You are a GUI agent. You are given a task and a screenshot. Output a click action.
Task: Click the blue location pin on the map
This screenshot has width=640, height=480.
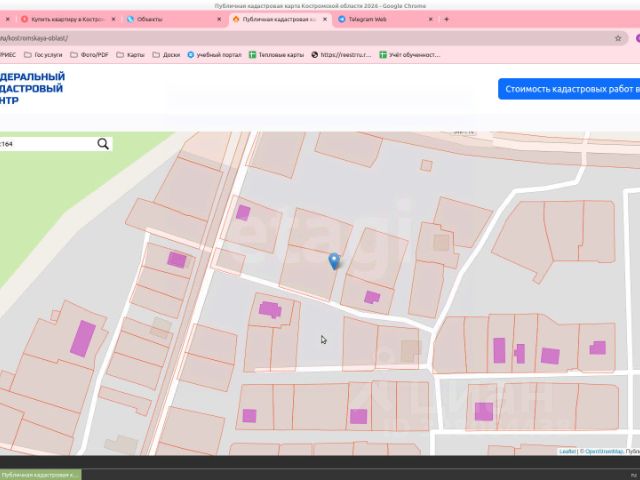[x=334, y=261]
